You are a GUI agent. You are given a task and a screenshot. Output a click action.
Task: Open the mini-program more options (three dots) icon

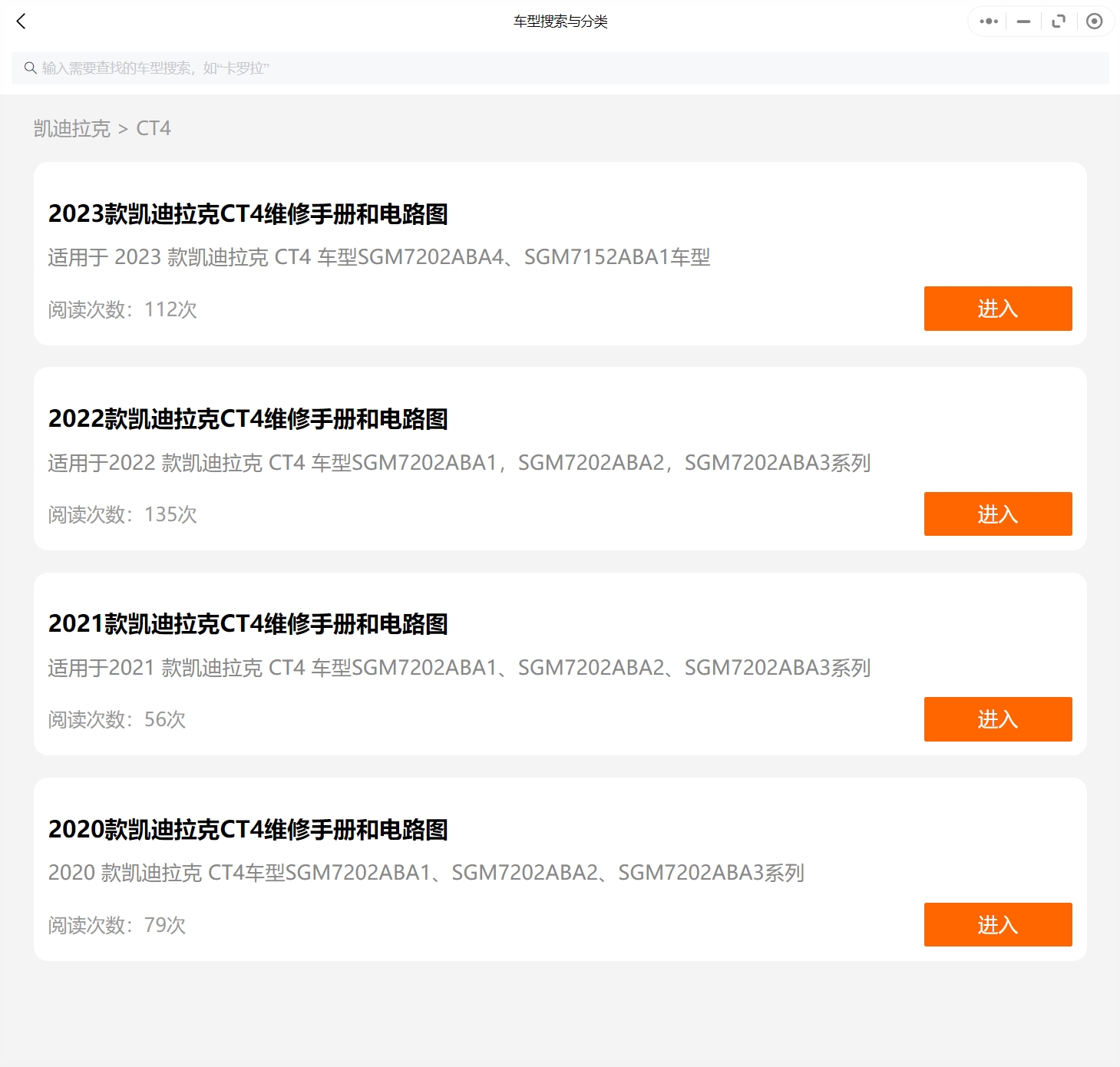point(987,21)
